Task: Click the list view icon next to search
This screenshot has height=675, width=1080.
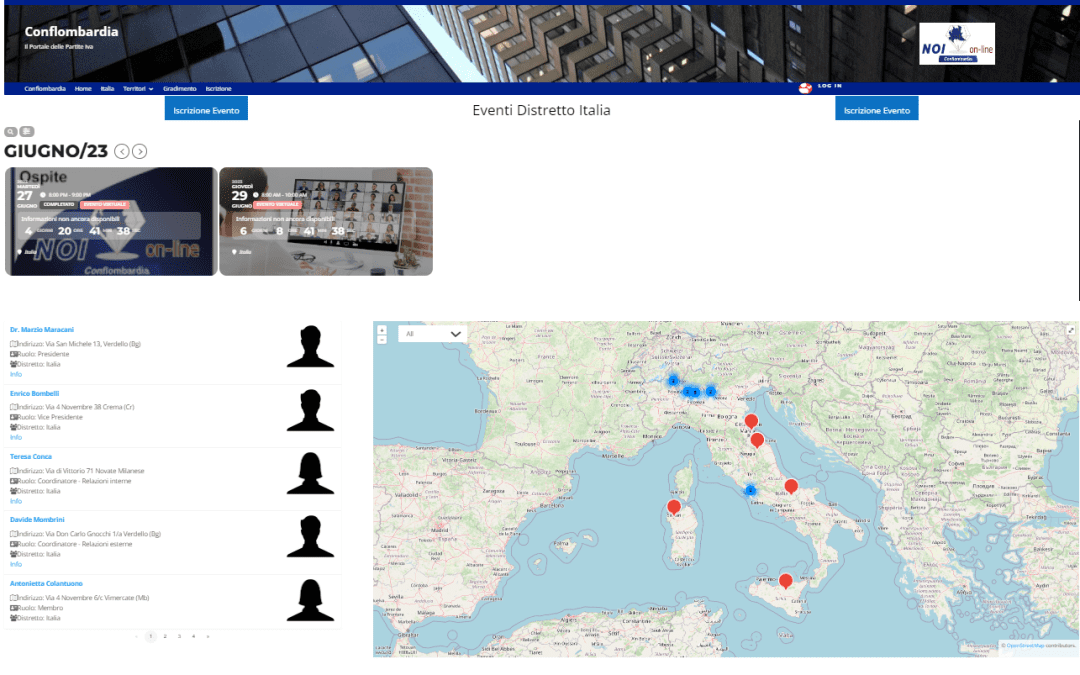Action: (x=26, y=131)
